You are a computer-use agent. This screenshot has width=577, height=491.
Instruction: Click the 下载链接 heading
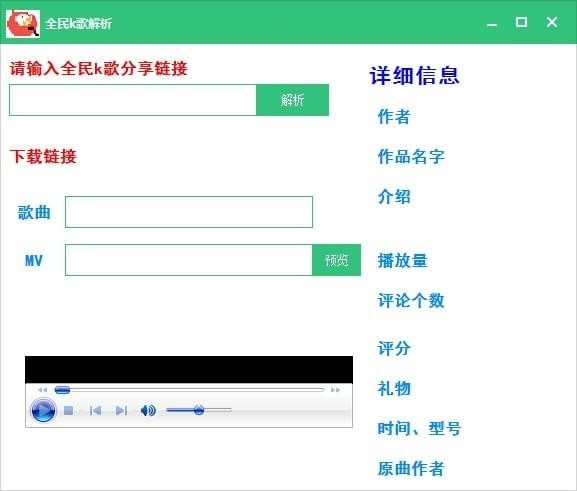coord(43,156)
